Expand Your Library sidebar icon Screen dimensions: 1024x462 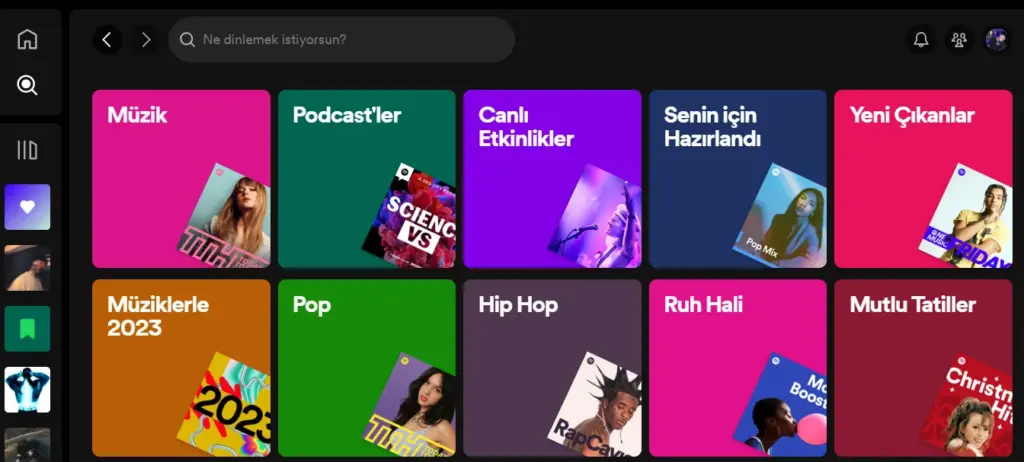coord(28,151)
